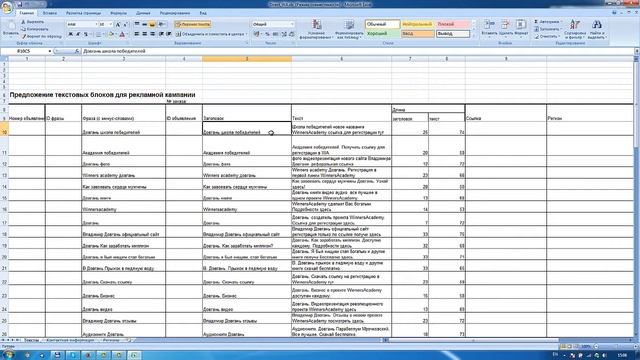Apply percent style to the cell
Image resolution: width=640 pixels, height=360 pixels.
pyautogui.click(x=268, y=34)
